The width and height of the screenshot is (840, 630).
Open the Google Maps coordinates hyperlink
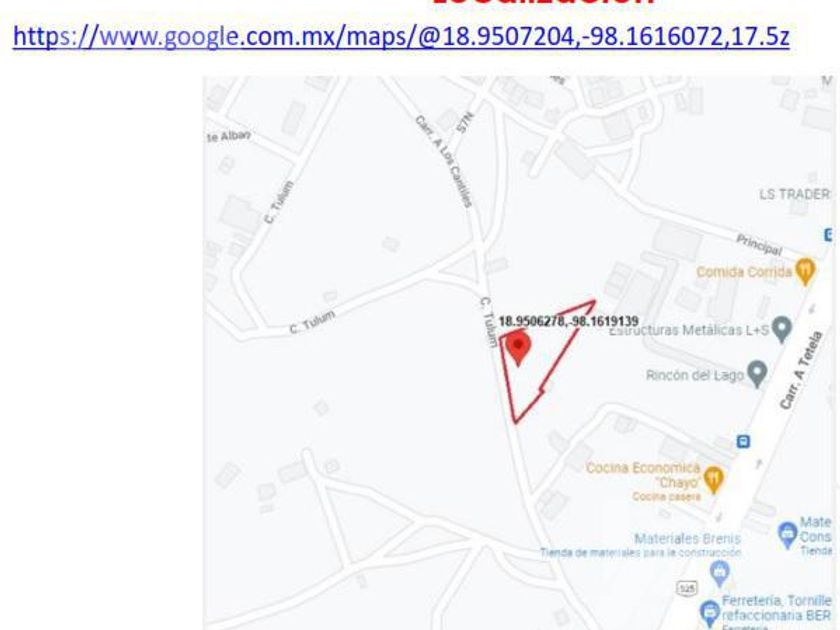(x=401, y=36)
